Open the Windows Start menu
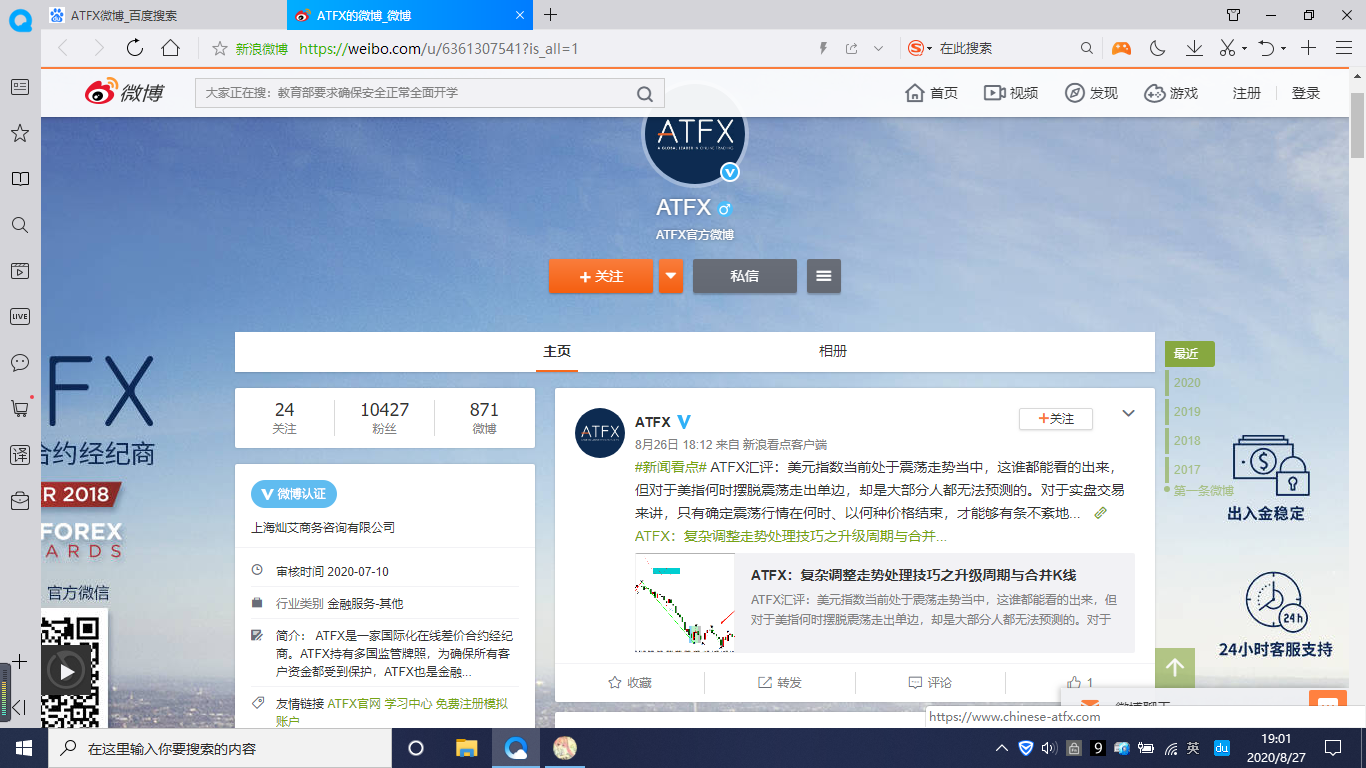Screen dimensions: 1366x768 (x=22, y=748)
